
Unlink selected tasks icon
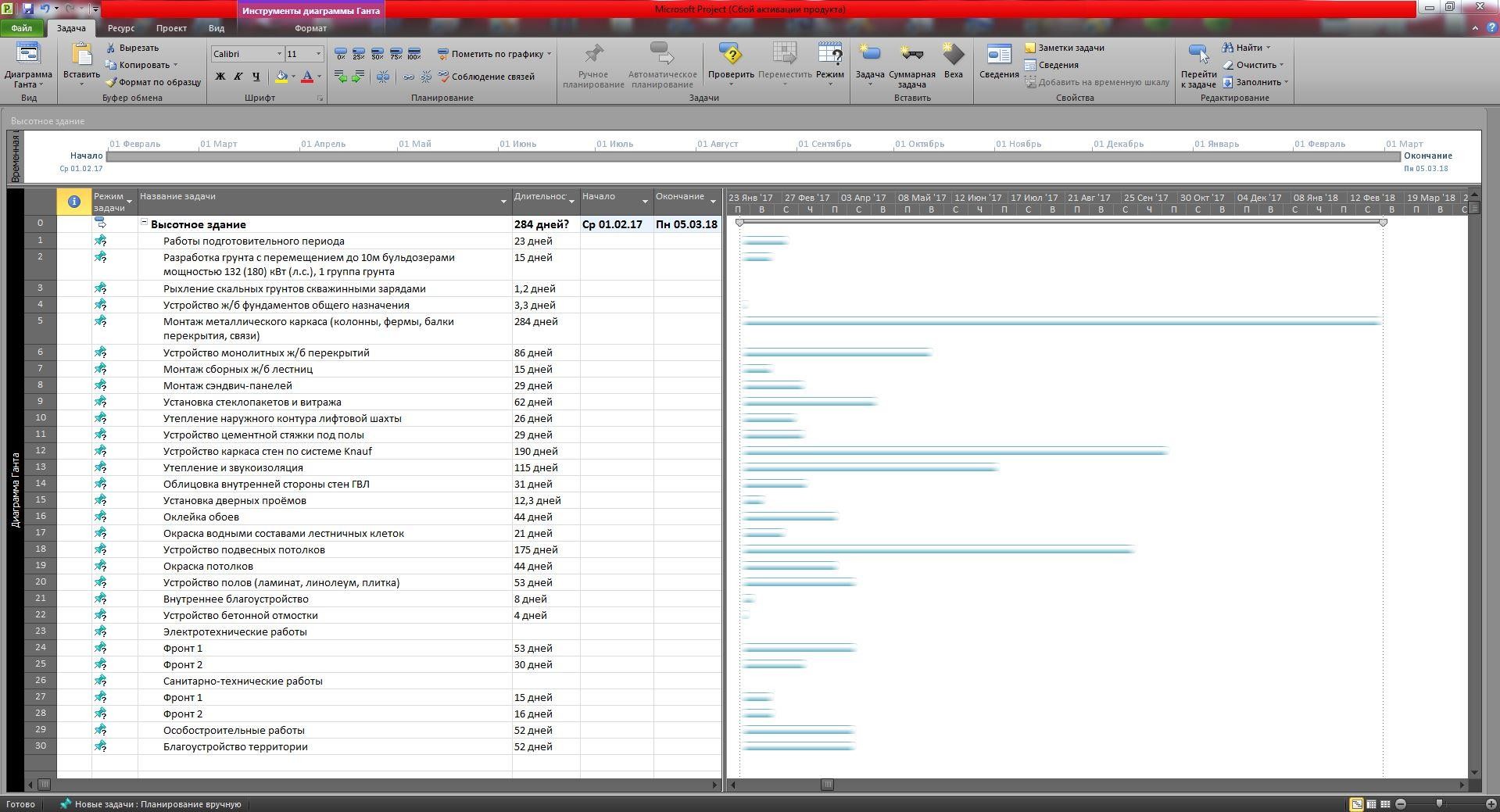tap(426, 77)
